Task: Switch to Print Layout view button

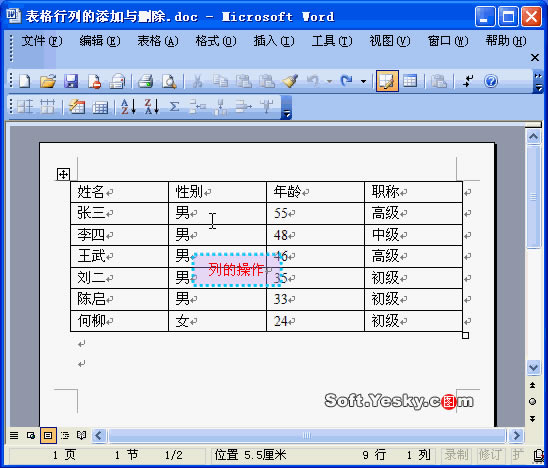Action: [x=48, y=435]
